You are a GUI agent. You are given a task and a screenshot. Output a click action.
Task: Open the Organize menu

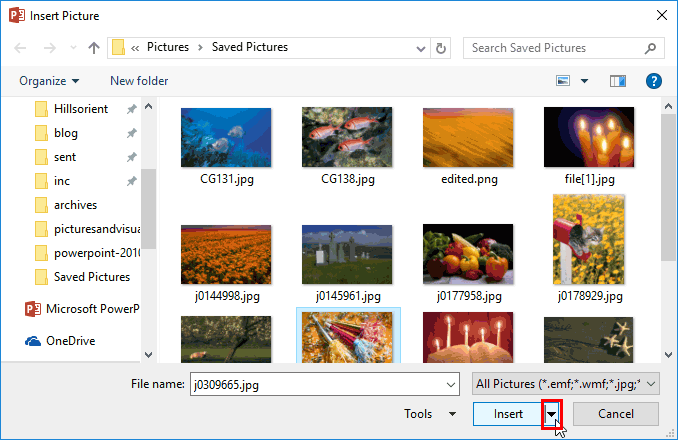click(49, 81)
